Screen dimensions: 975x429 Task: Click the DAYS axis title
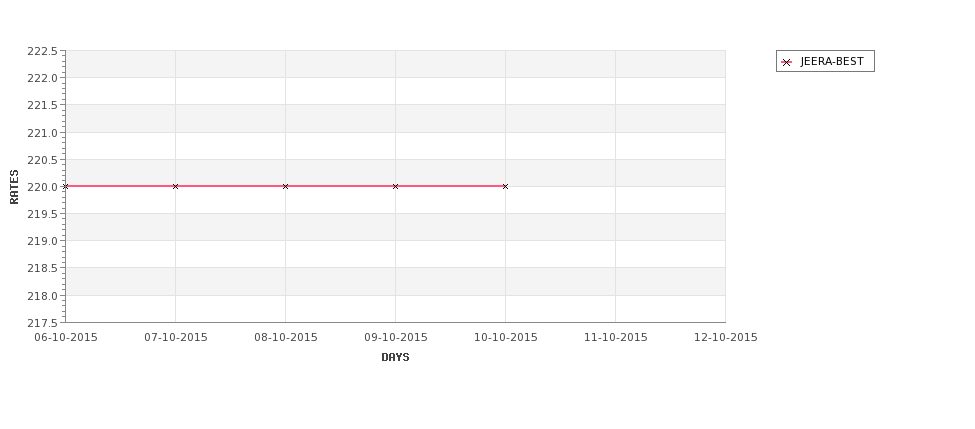coord(395,357)
